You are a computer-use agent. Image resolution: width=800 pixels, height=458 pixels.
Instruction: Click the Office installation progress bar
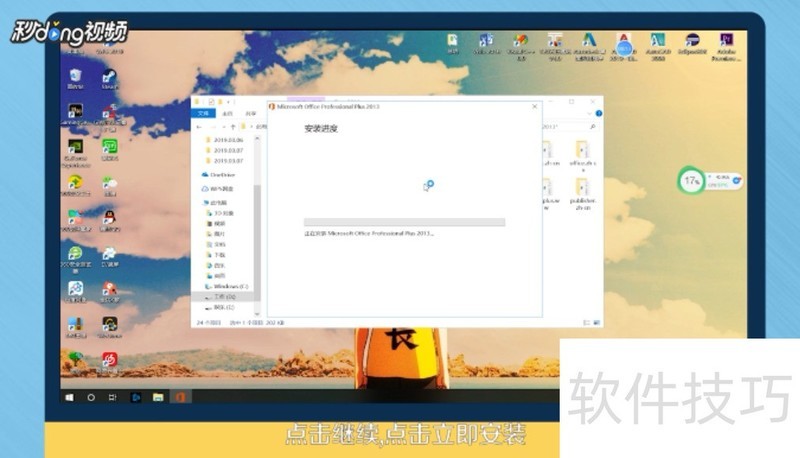404,222
